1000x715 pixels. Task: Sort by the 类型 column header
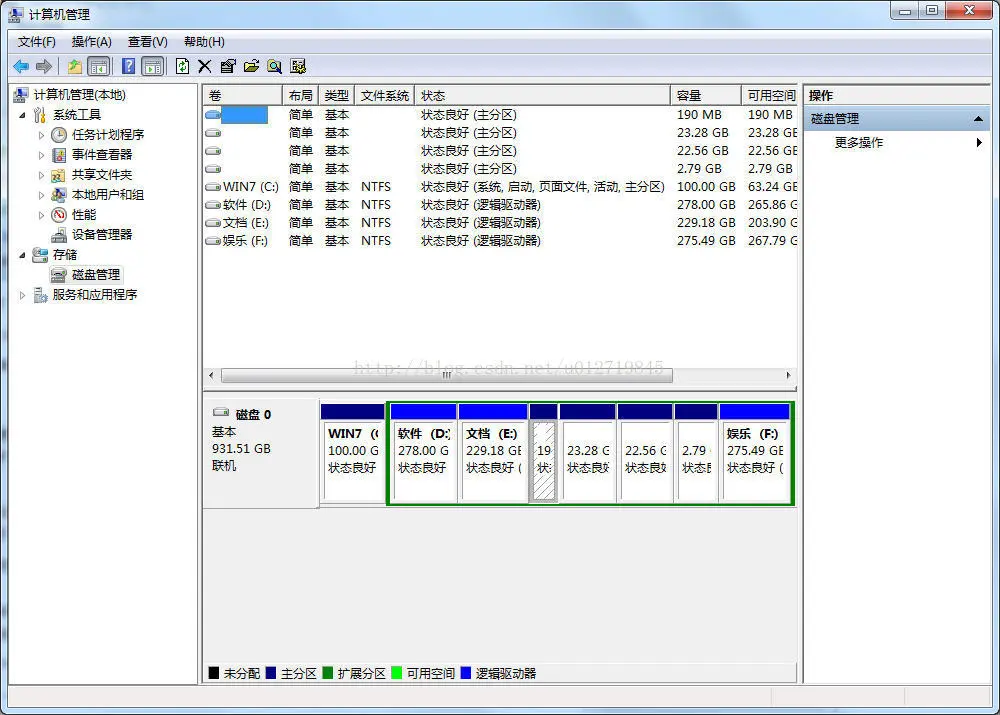pos(336,96)
